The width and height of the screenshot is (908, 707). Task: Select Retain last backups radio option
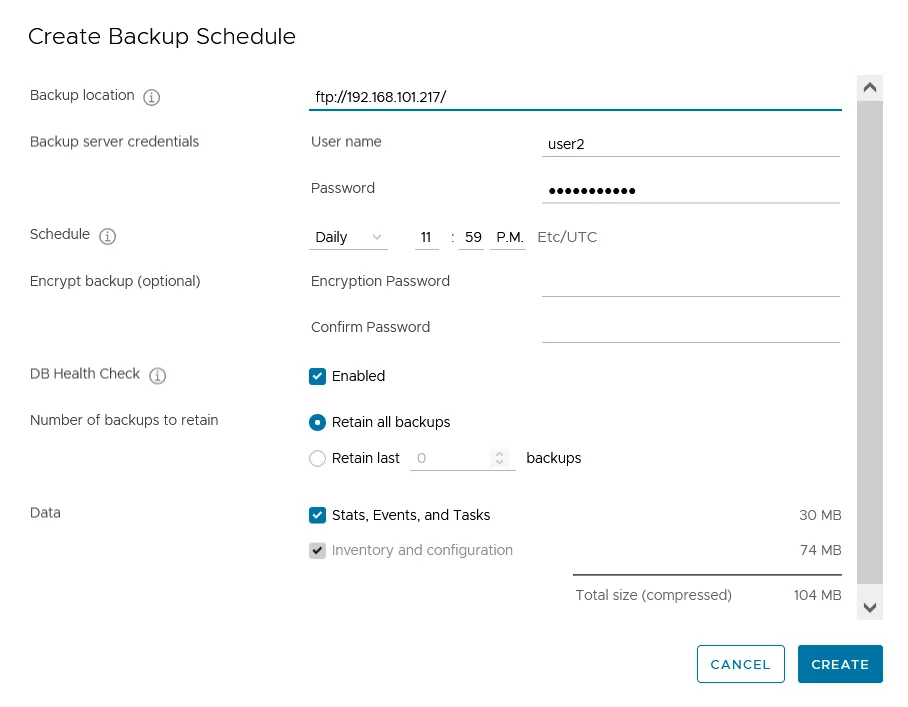click(318, 458)
